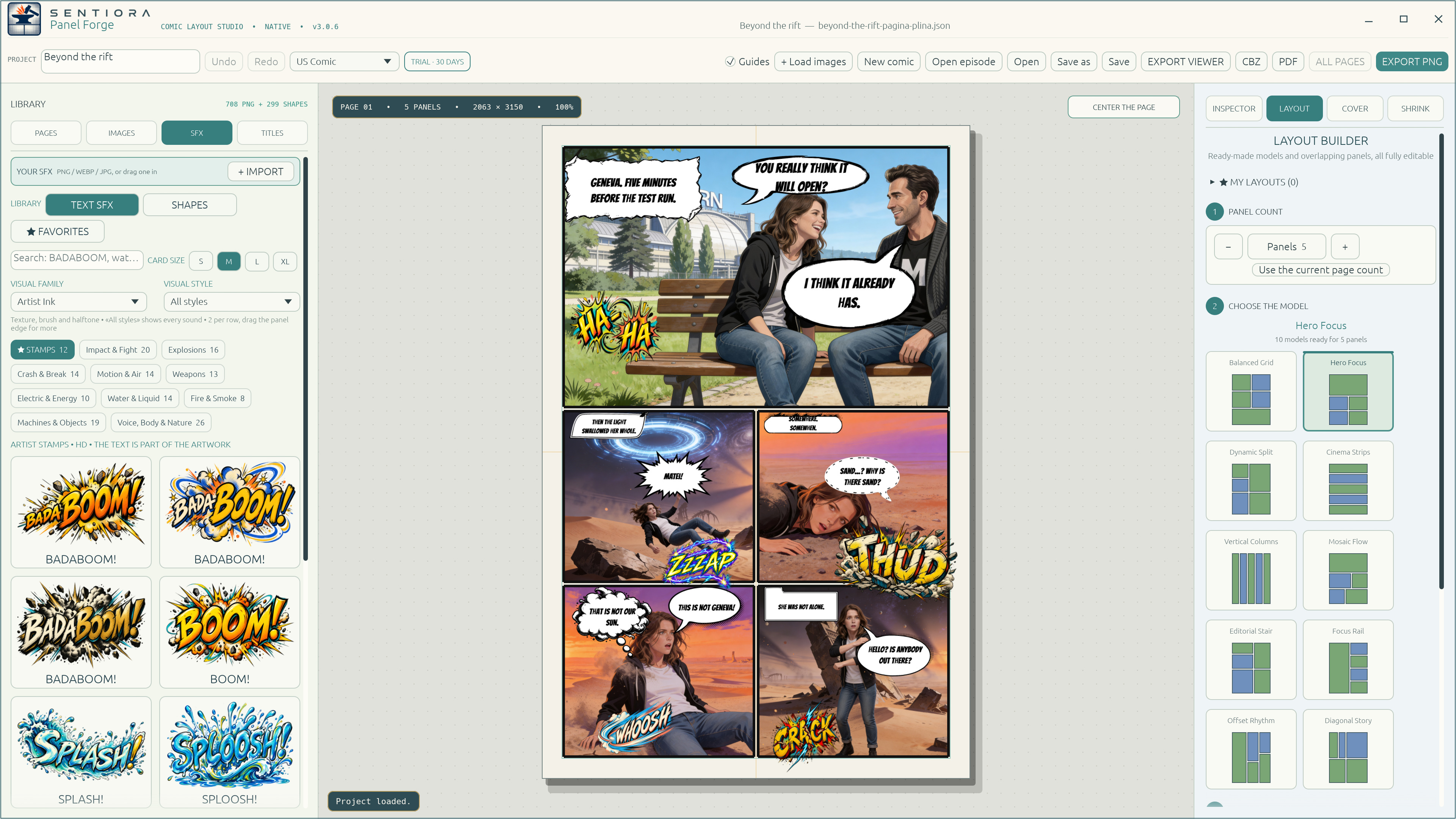This screenshot has height=819, width=1456.
Task: Click Use the current page count
Action: pos(1320,270)
